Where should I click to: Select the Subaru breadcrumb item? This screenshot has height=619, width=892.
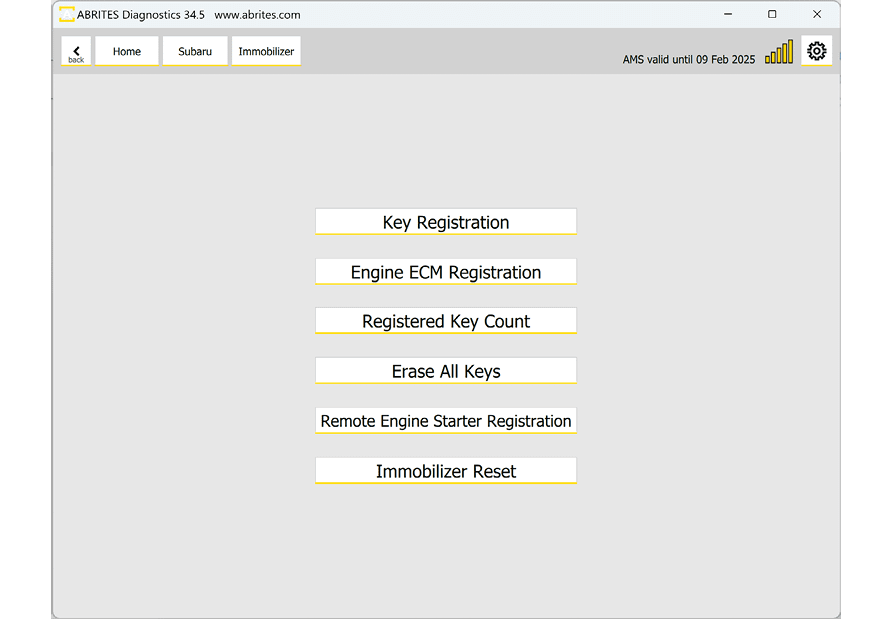[x=195, y=52]
